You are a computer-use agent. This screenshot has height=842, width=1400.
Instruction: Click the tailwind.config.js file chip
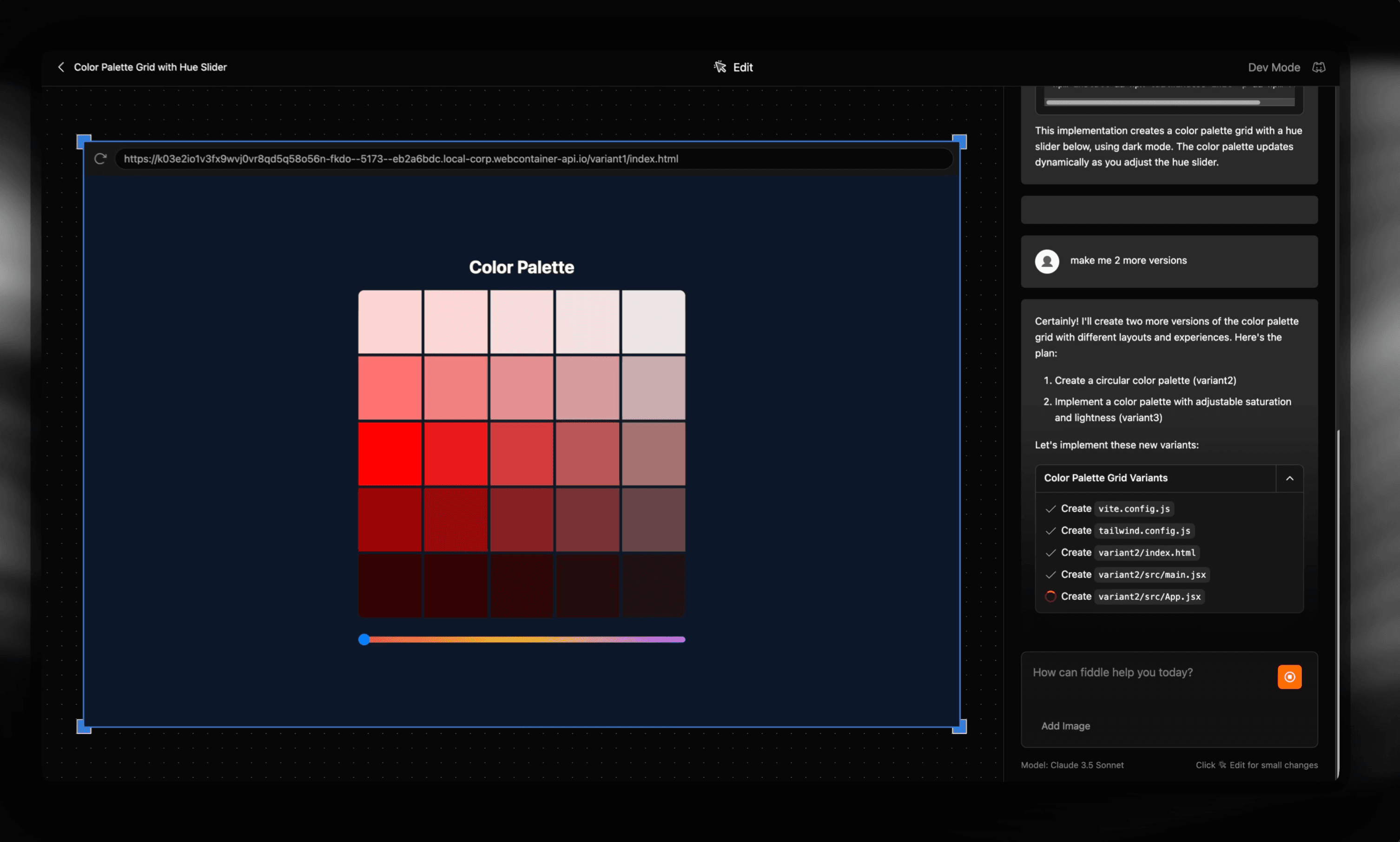[1144, 531]
